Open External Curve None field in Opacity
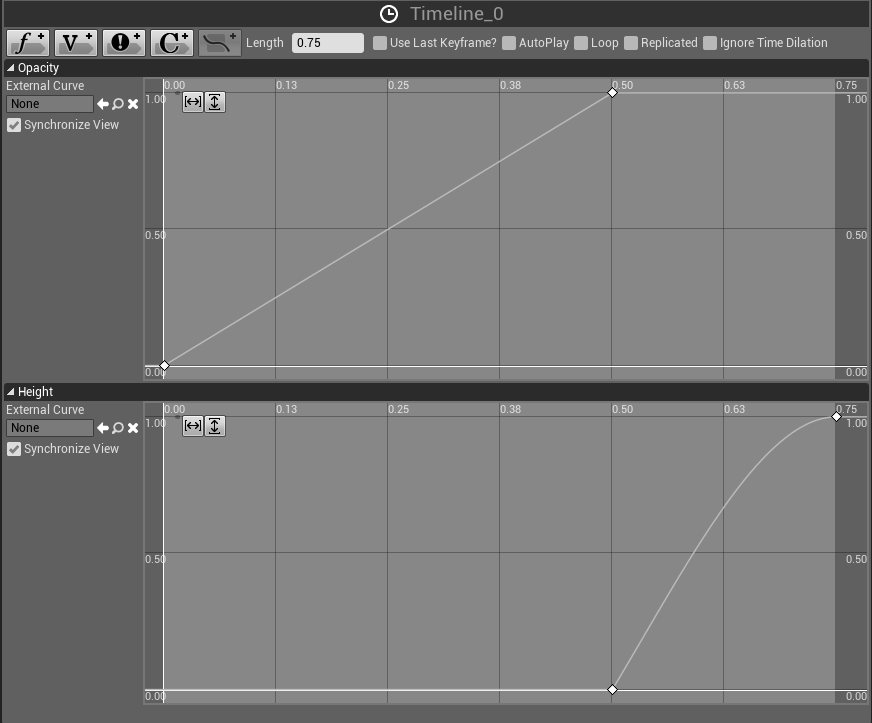 pyautogui.click(x=49, y=104)
